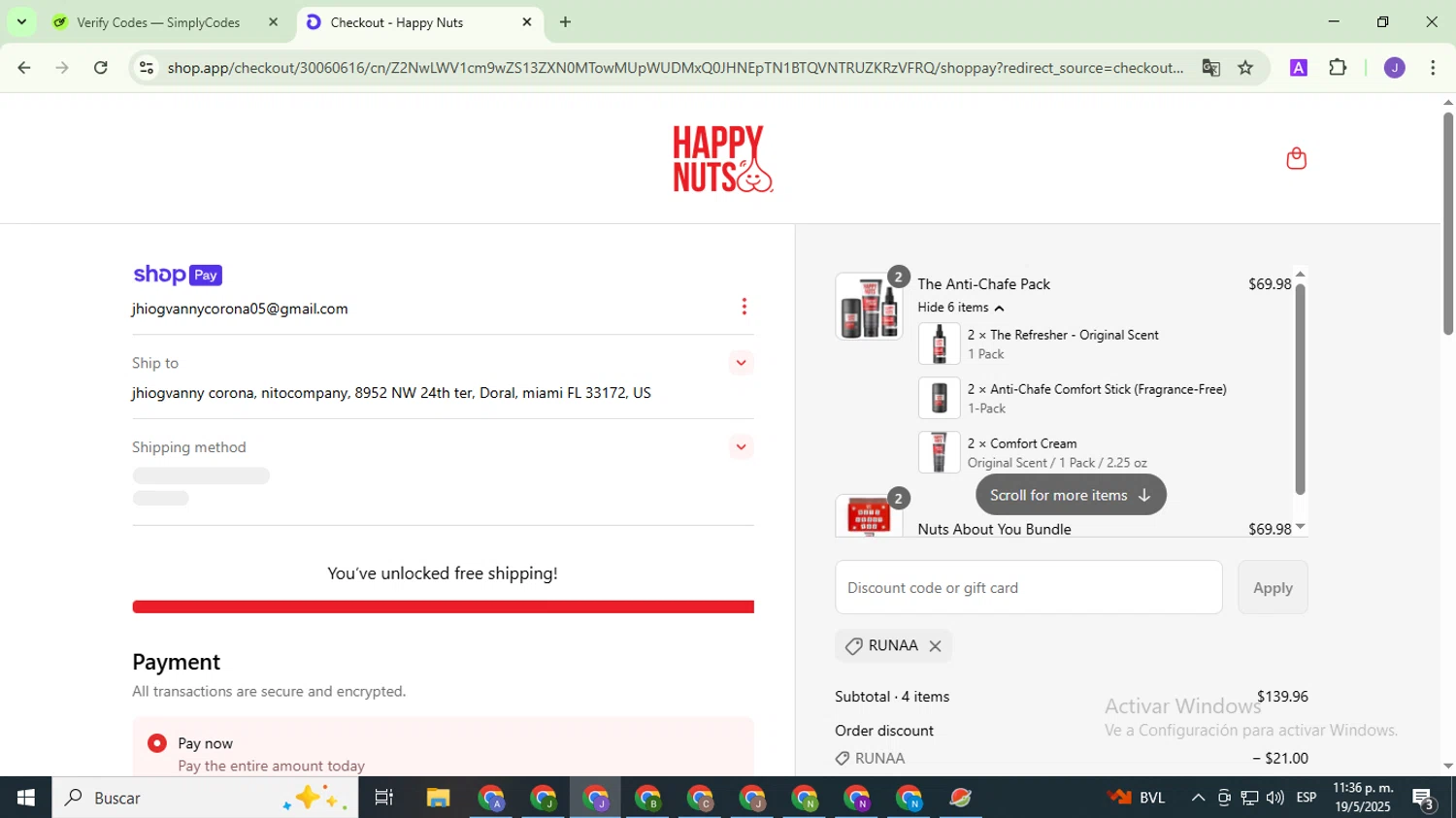Open File Explorer from the taskbar

tap(438, 798)
